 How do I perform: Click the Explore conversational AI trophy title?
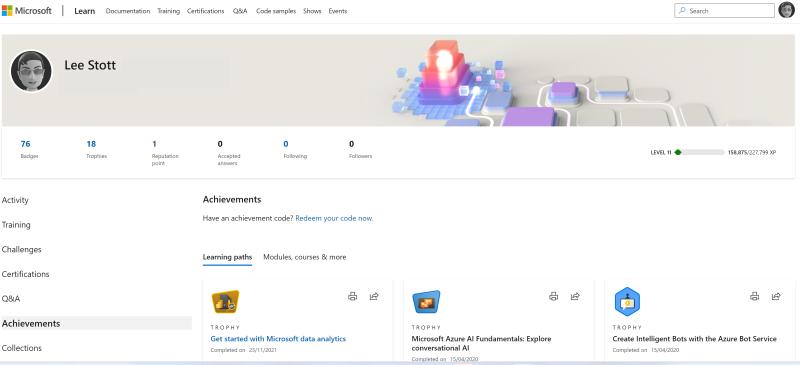[482, 343]
